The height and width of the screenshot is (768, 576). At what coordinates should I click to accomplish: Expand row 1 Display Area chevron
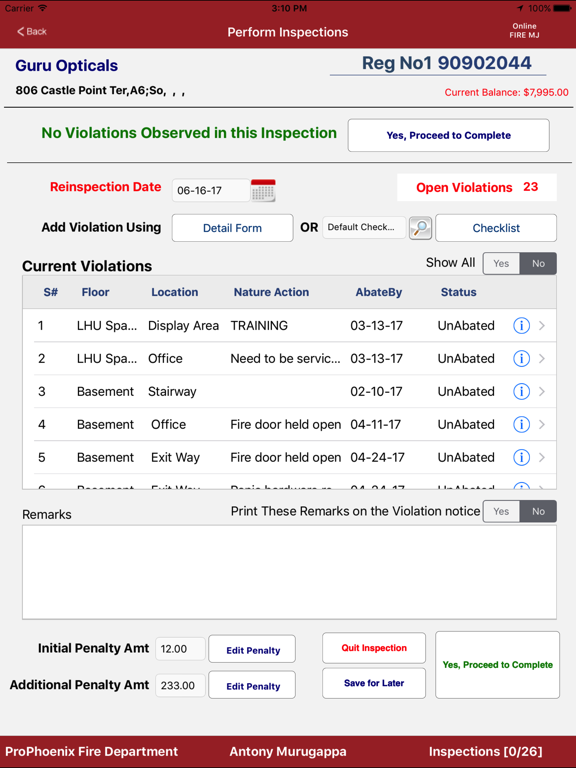click(x=542, y=326)
